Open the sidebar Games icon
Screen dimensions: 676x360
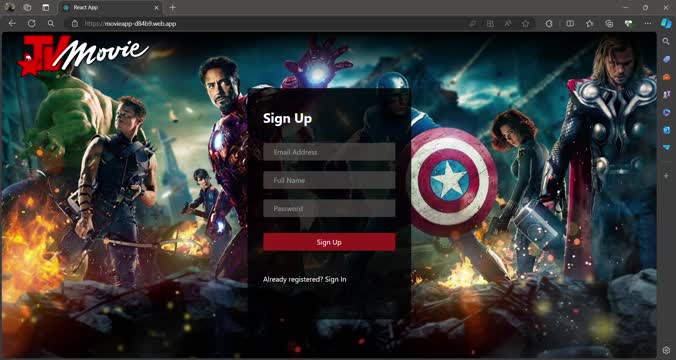click(x=667, y=94)
